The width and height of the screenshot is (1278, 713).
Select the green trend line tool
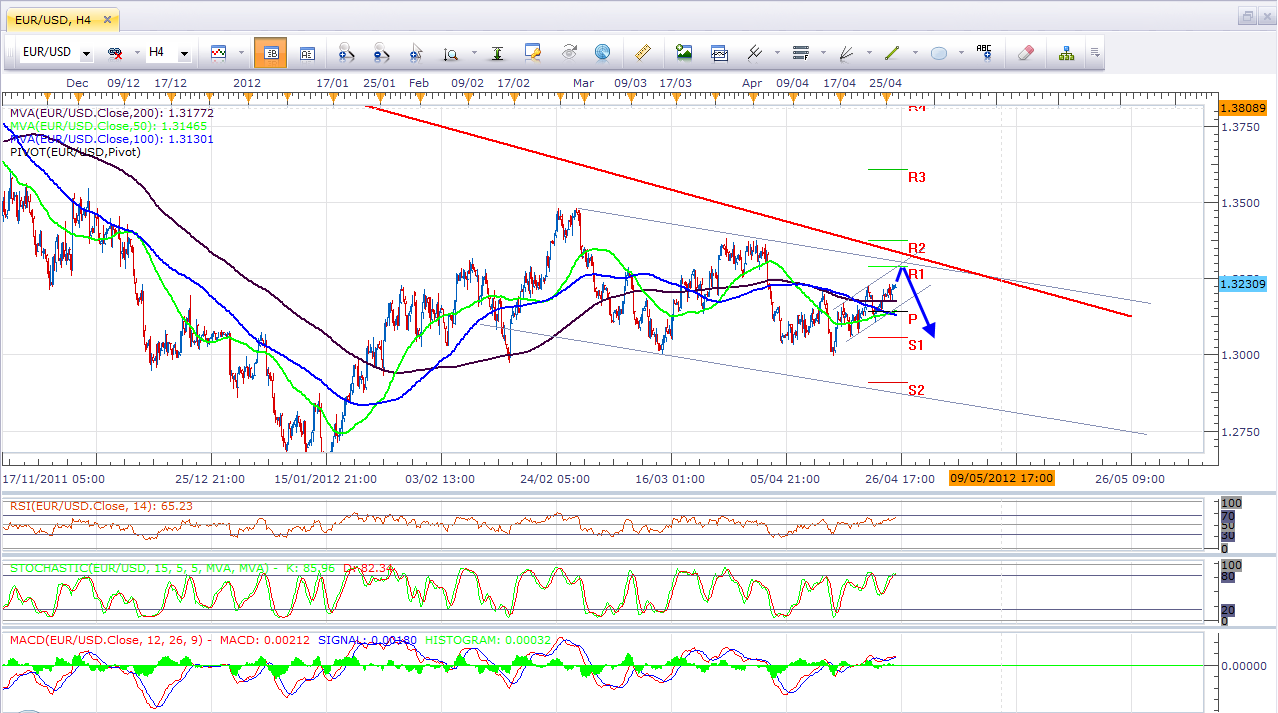coord(892,53)
